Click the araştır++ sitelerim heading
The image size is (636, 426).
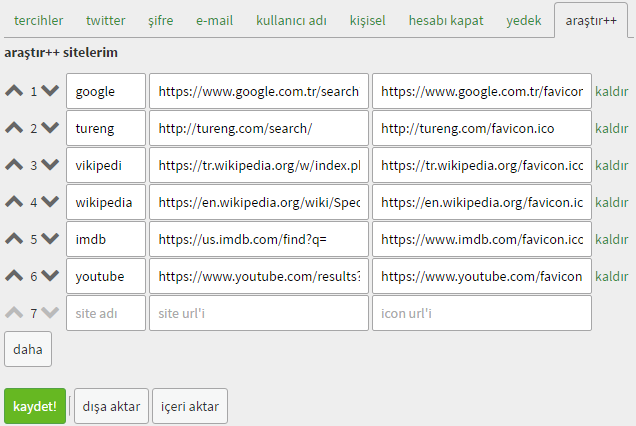61,52
